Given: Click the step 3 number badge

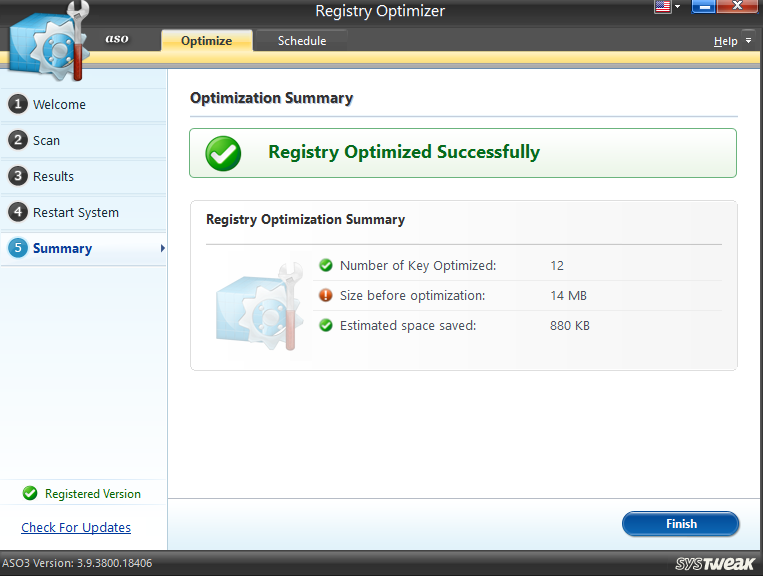Looking at the screenshot, I should coord(18,176).
